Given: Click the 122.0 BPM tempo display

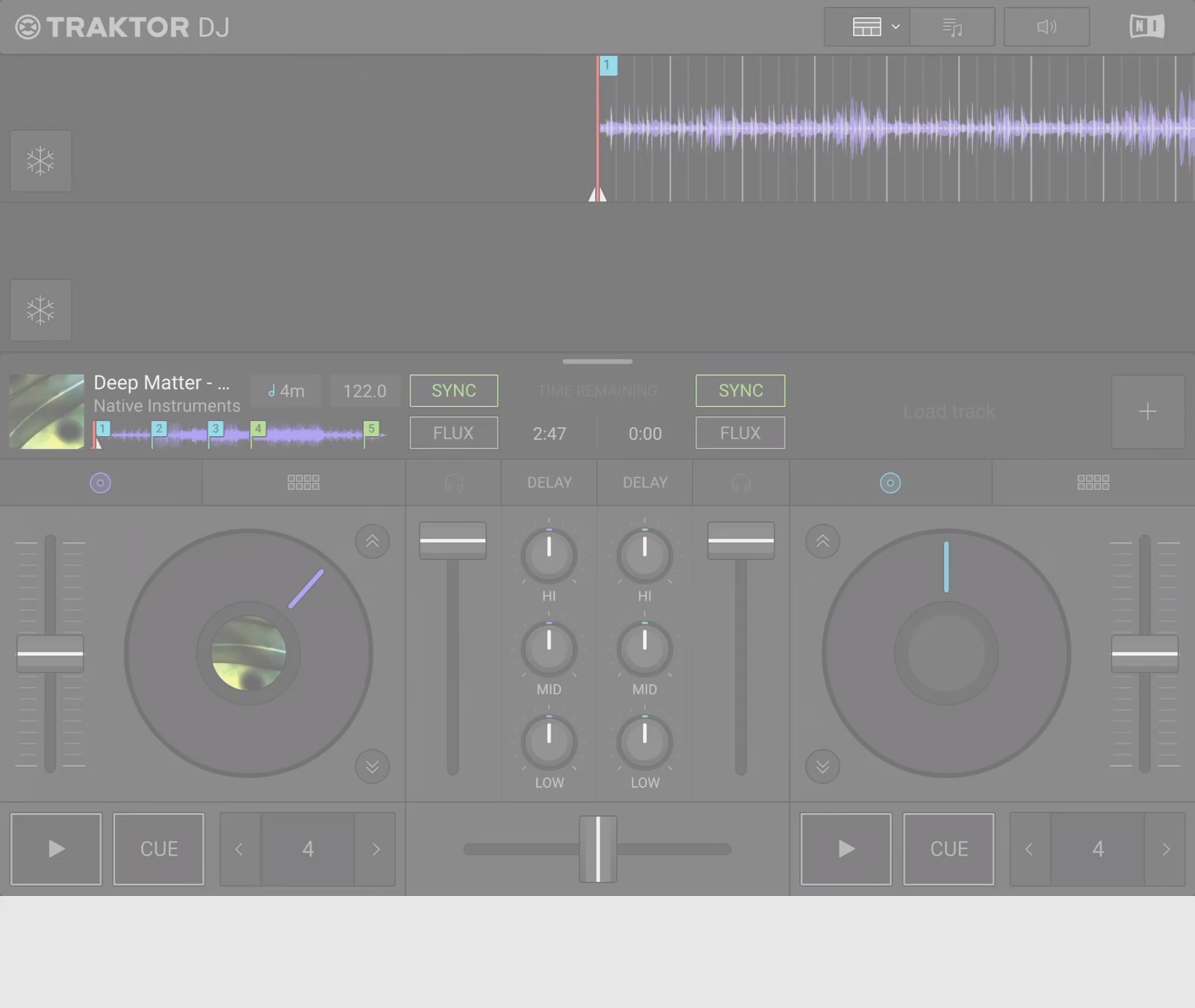Looking at the screenshot, I should [364, 391].
